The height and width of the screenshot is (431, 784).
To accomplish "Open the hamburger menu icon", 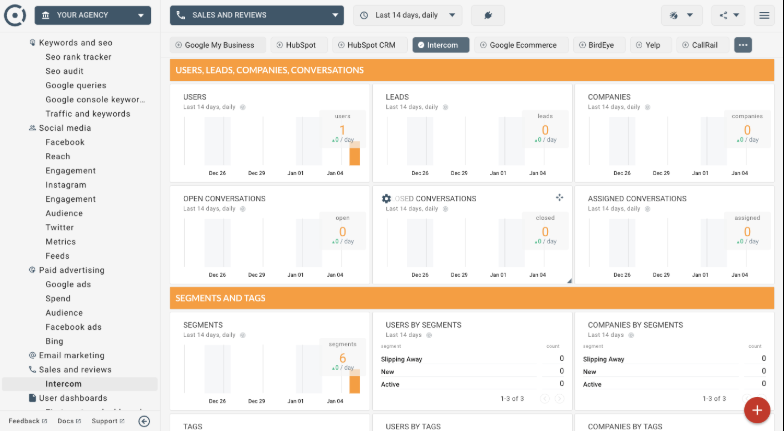I will click(764, 16).
